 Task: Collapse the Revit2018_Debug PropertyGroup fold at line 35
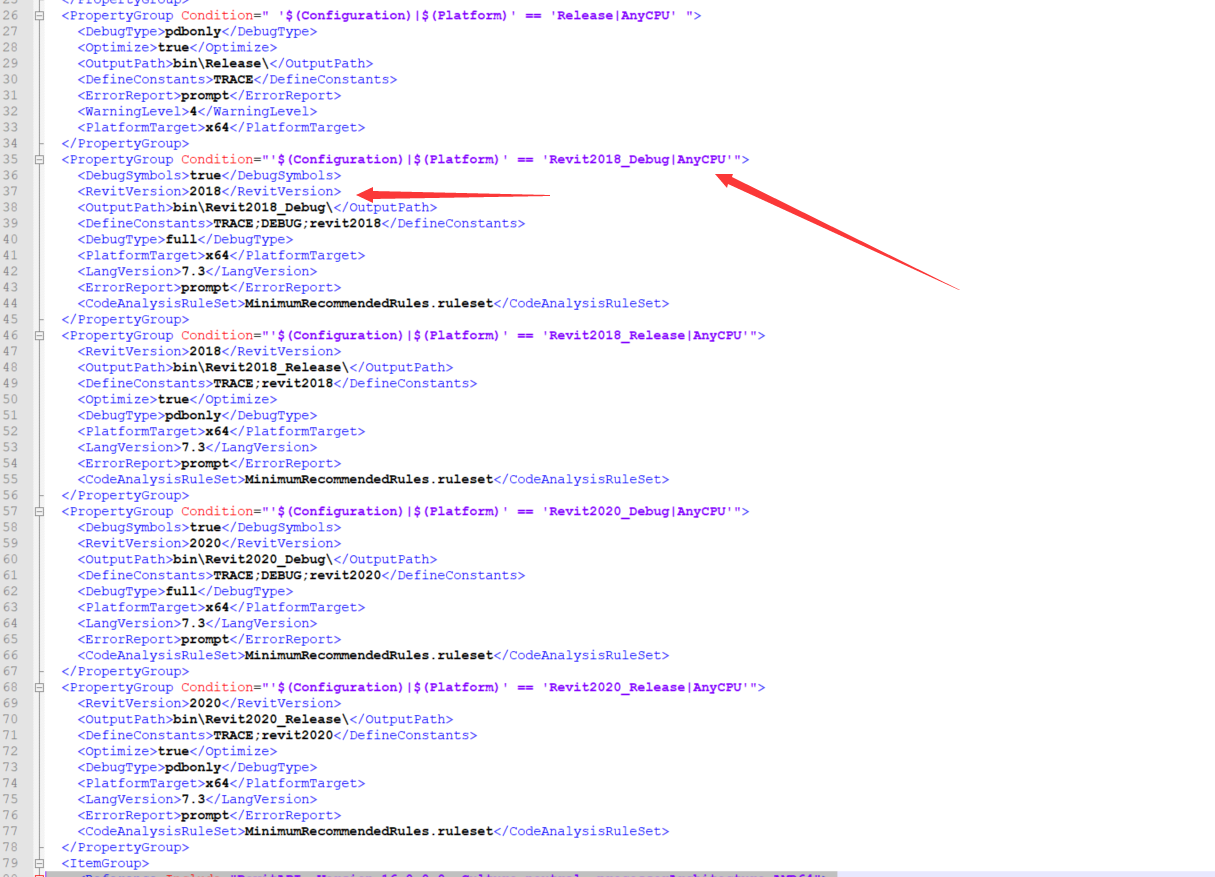tap(39, 160)
